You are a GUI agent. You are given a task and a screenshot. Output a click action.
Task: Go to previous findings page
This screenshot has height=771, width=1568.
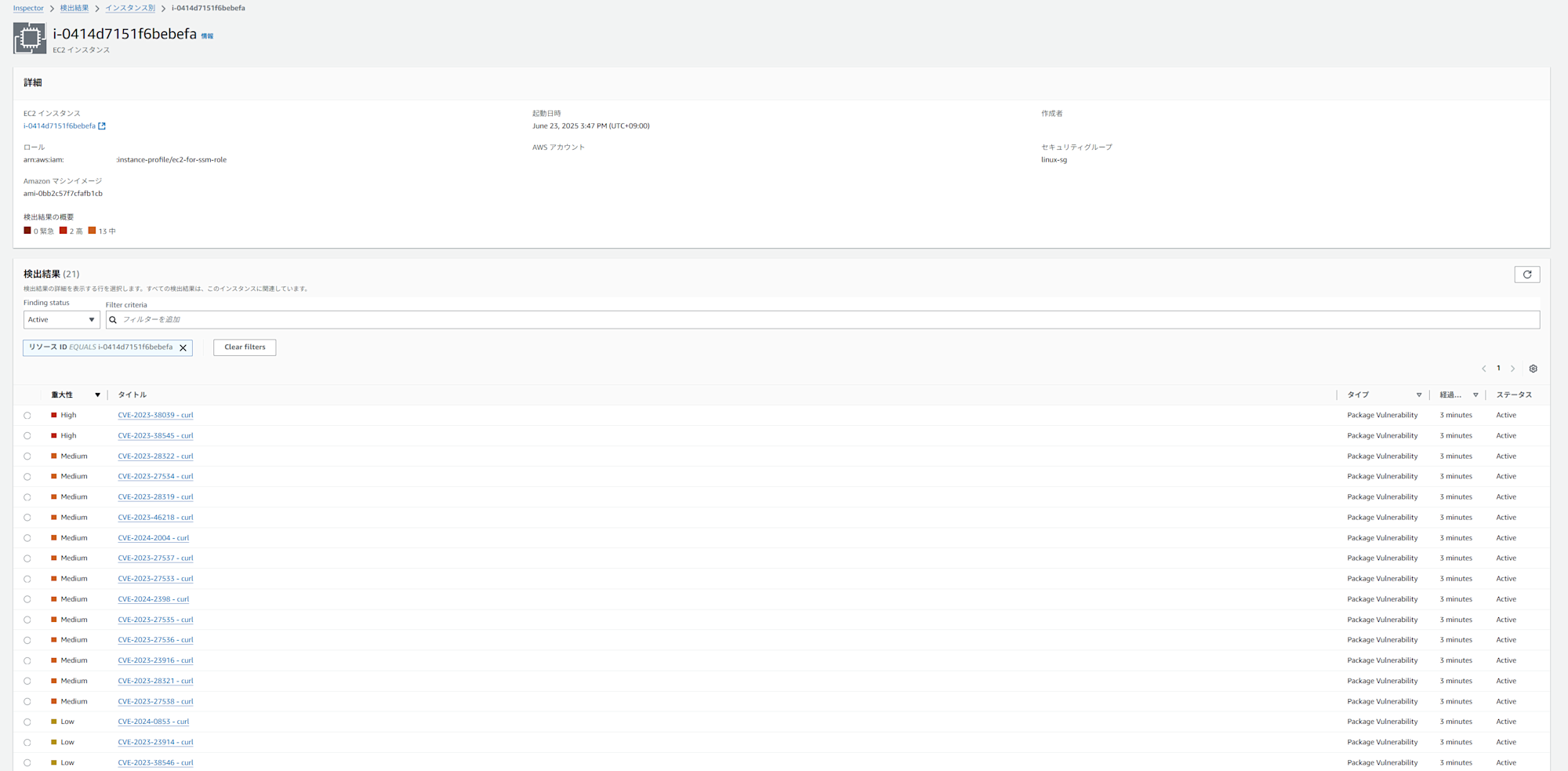[1483, 369]
